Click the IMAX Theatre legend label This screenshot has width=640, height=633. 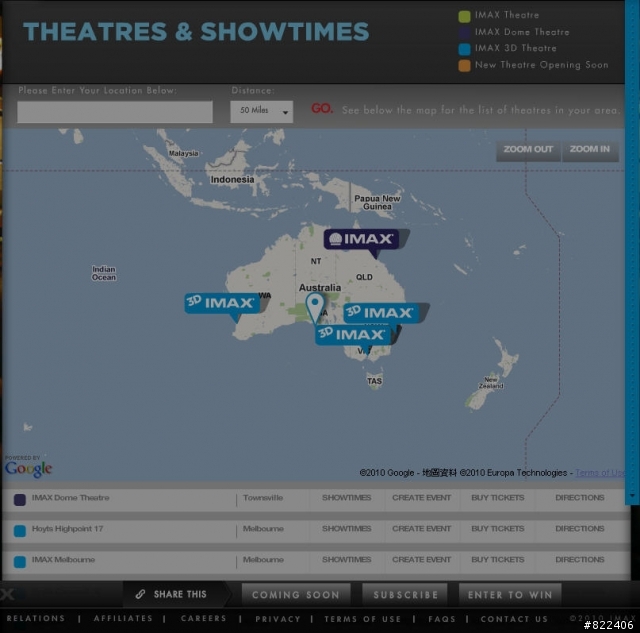pos(507,15)
